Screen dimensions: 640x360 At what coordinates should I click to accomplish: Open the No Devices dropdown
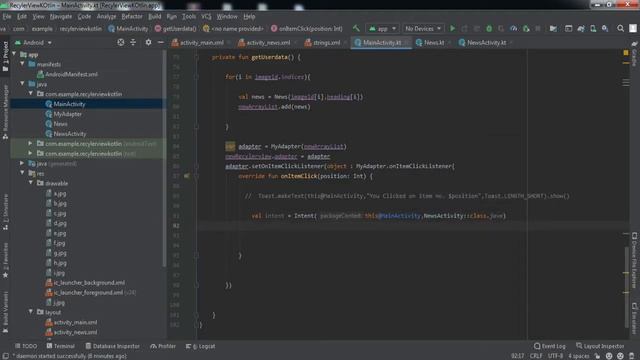pyautogui.click(x=423, y=29)
